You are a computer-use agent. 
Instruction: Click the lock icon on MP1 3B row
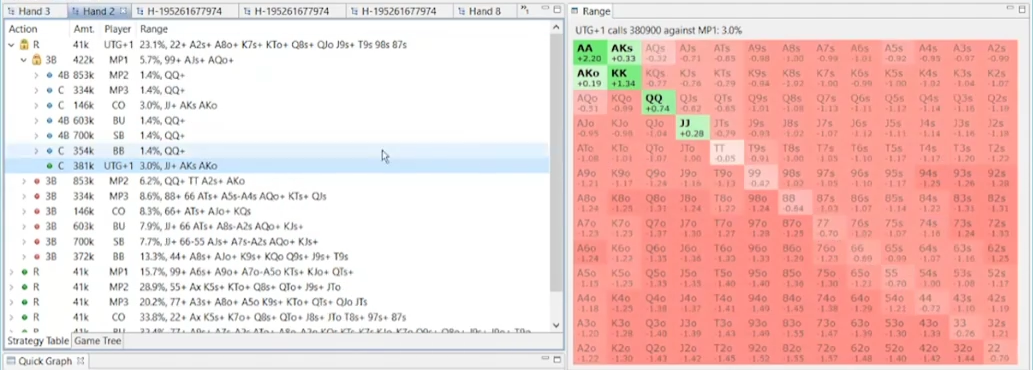36,60
